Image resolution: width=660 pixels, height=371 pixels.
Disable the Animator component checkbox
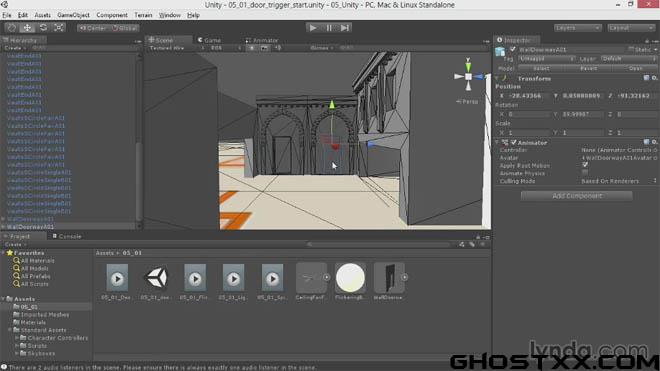[514, 142]
